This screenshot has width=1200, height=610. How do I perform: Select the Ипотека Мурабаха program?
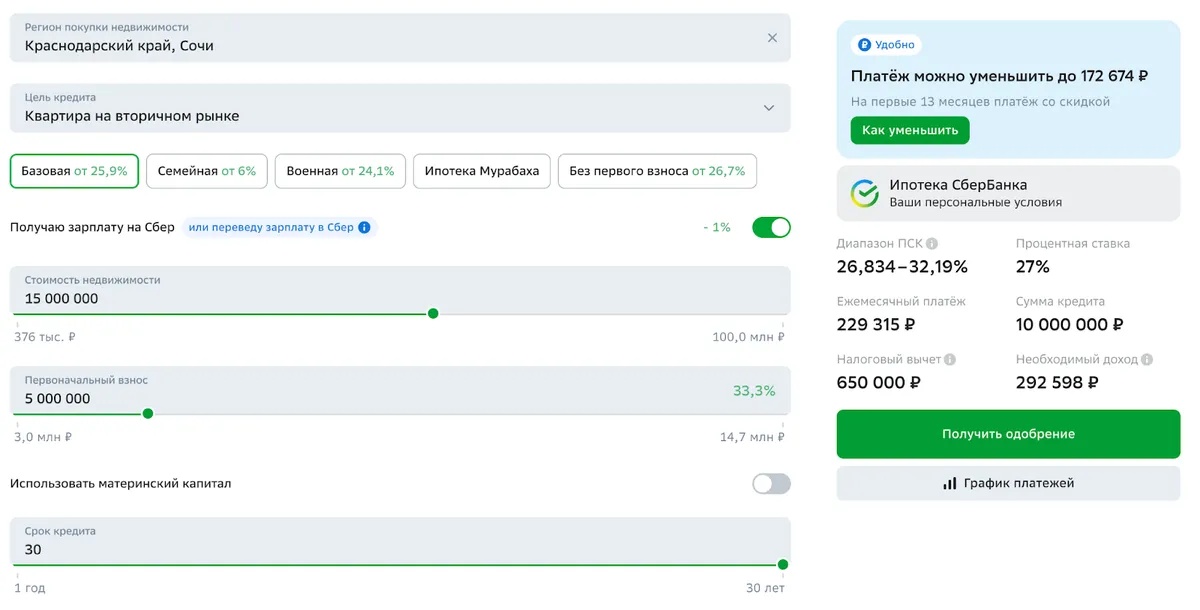tap(481, 171)
